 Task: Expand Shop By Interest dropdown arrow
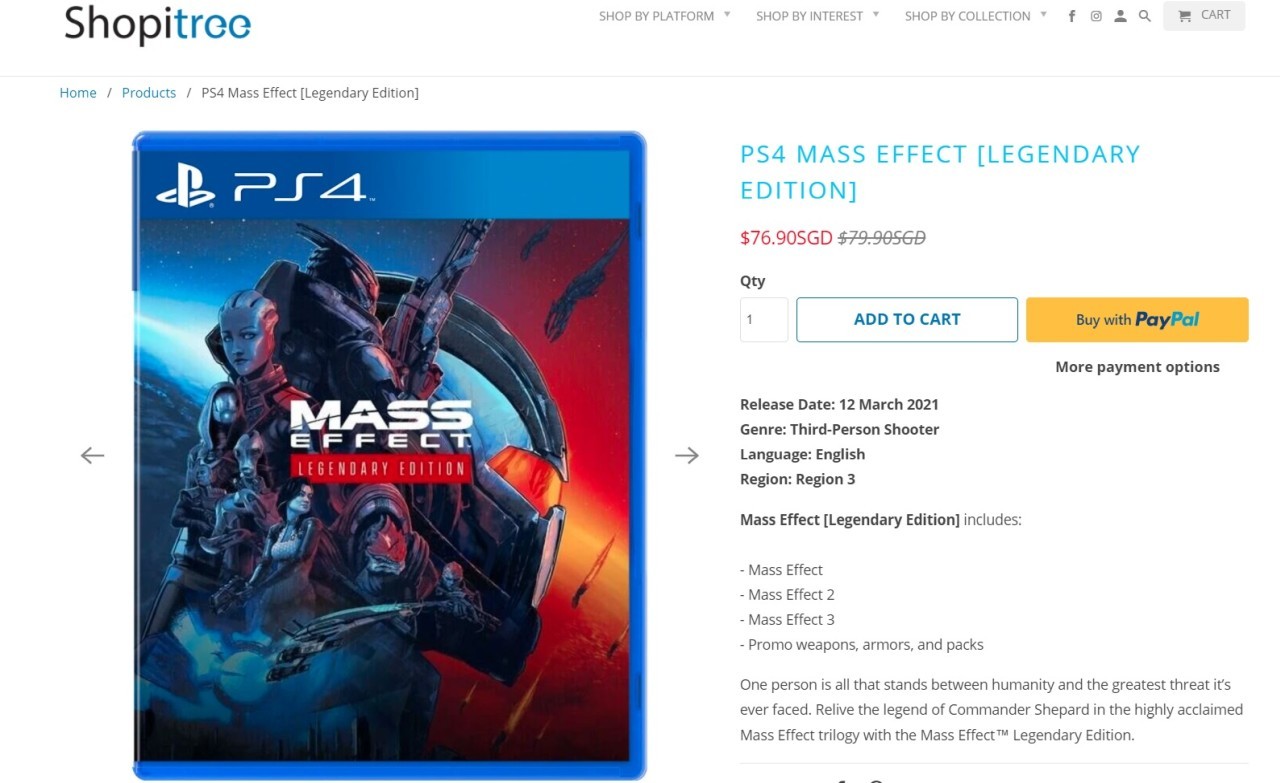[x=876, y=15]
